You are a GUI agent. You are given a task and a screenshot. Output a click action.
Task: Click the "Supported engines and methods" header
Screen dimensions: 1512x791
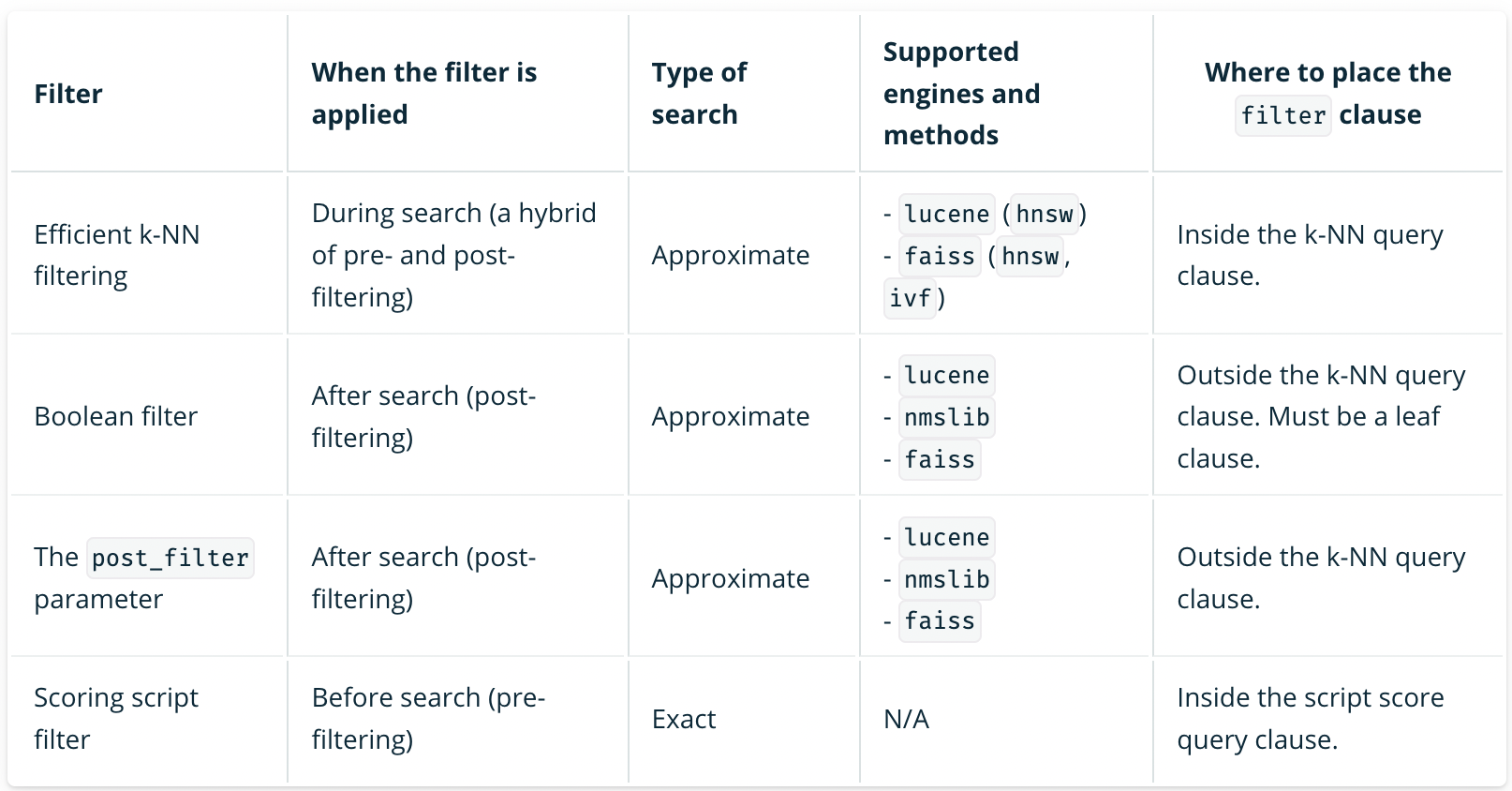[961, 93]
